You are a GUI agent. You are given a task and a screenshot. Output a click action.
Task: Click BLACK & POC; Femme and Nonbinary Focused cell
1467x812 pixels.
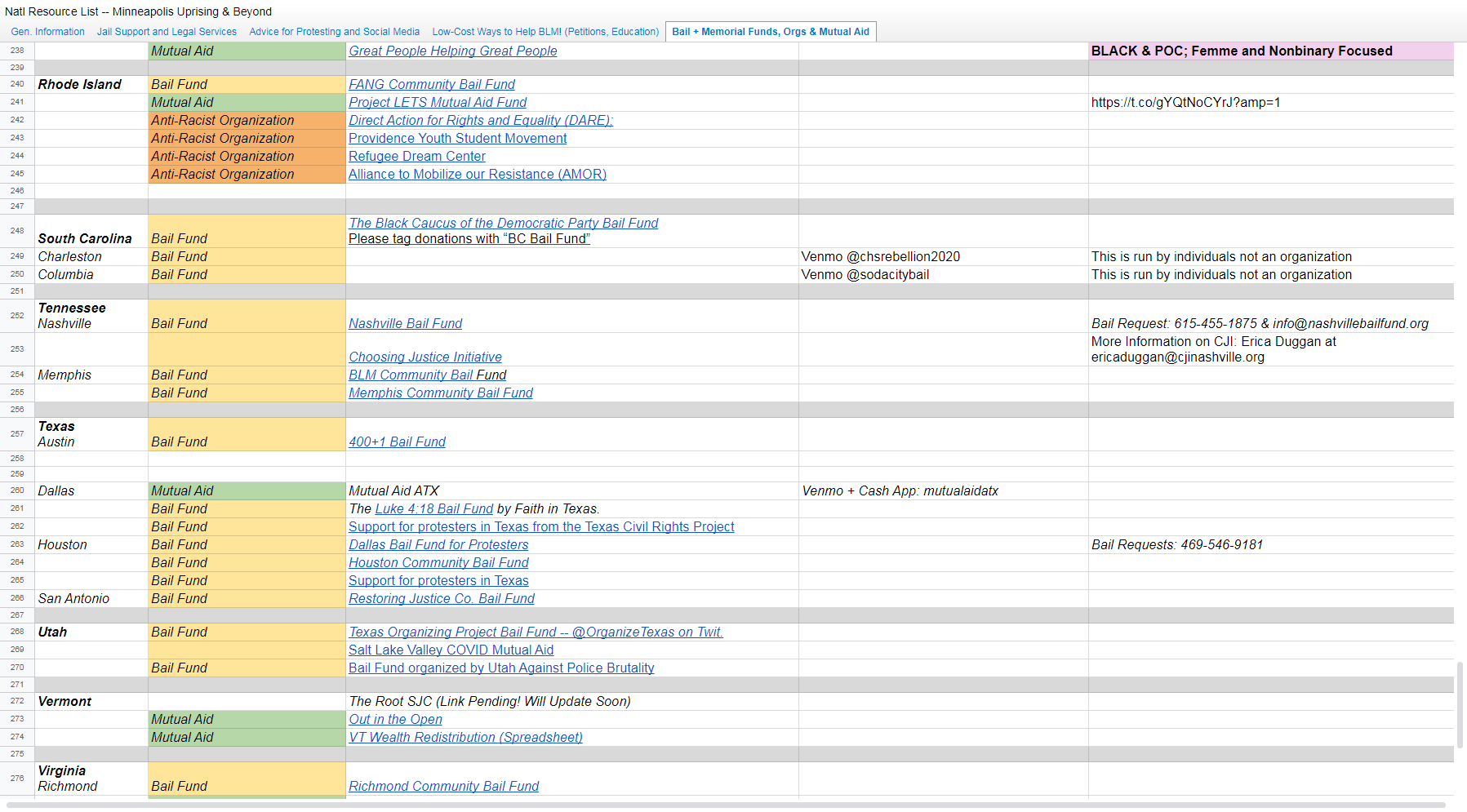pyautogui.click(x=1271, y=51)
